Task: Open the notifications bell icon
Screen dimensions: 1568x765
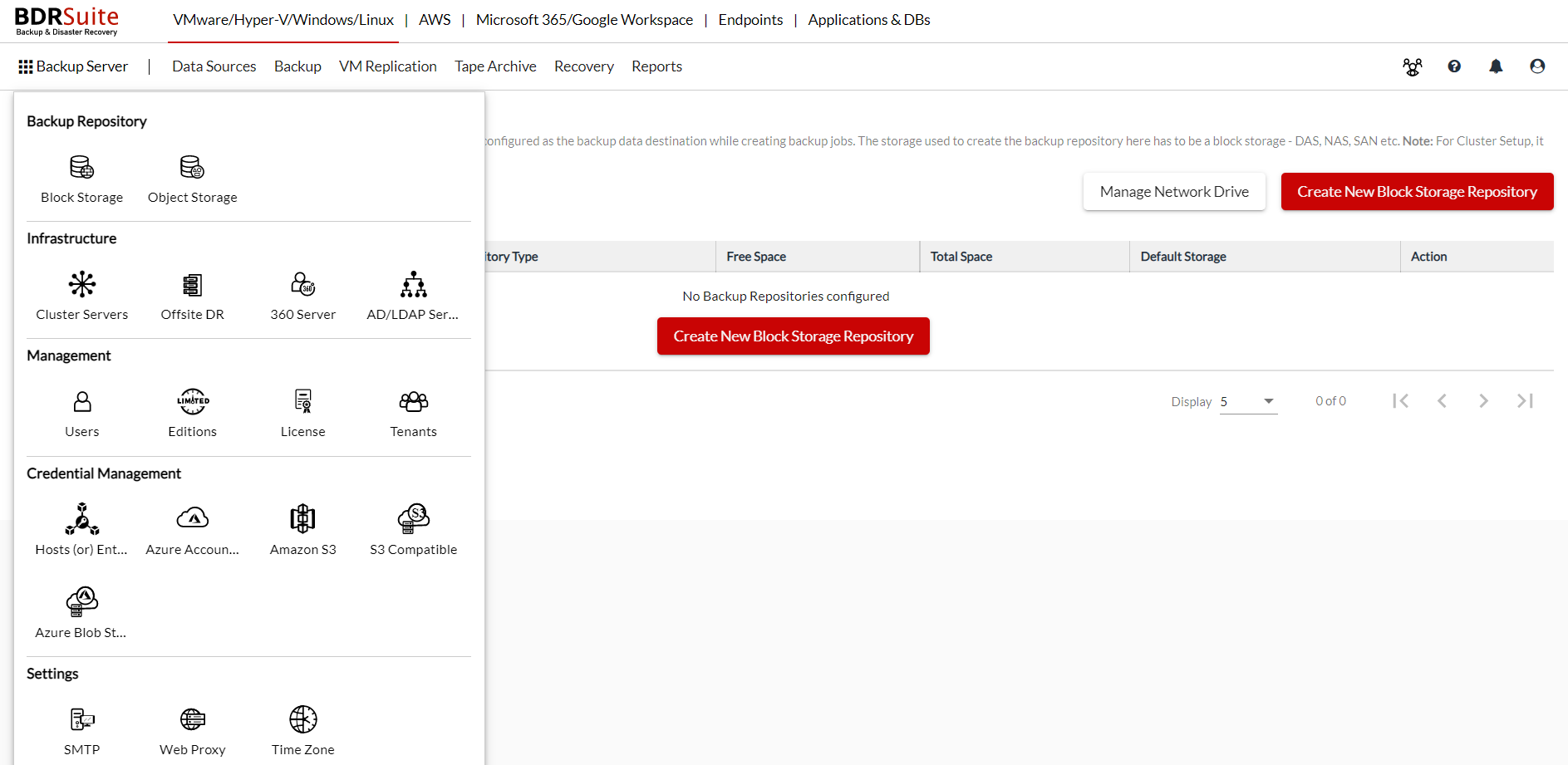Action: click(x=1496, y=66)
